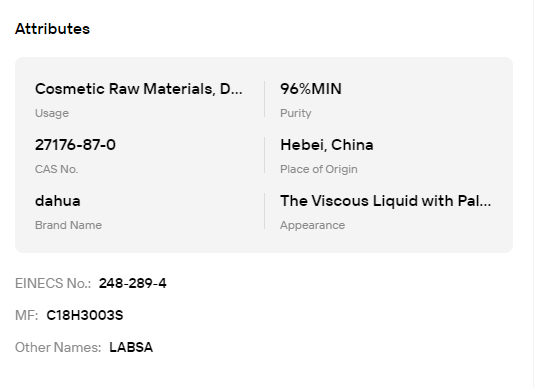Select the 96%MIN purity value
Viewport: 534px width, 388px height.
click(x=311, y=89)
